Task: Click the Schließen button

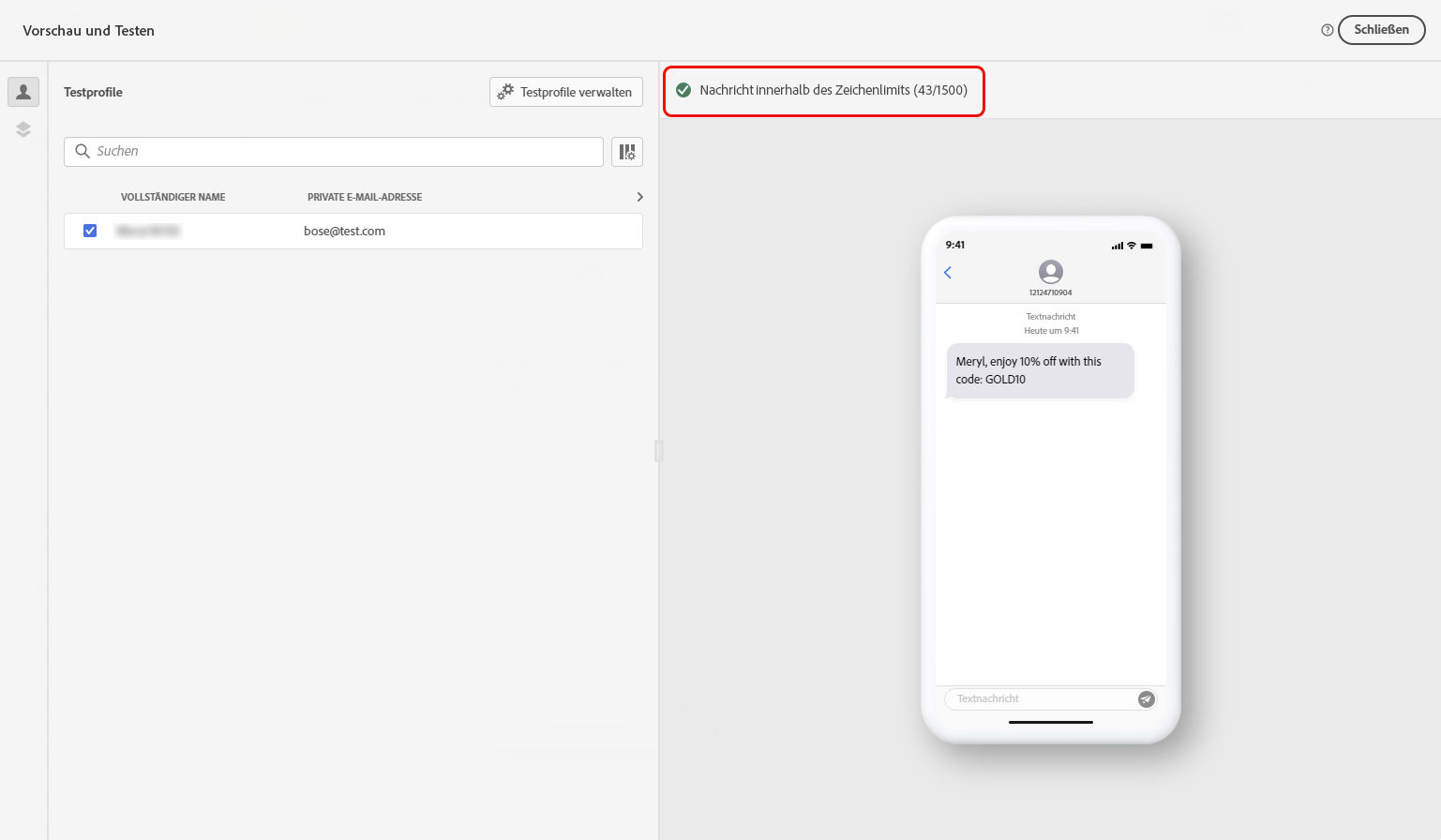Action: (x=1381, y=30)
